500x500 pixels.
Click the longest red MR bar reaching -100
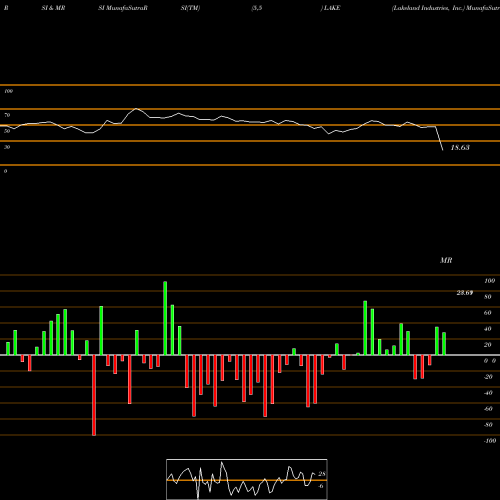(94, 395)
